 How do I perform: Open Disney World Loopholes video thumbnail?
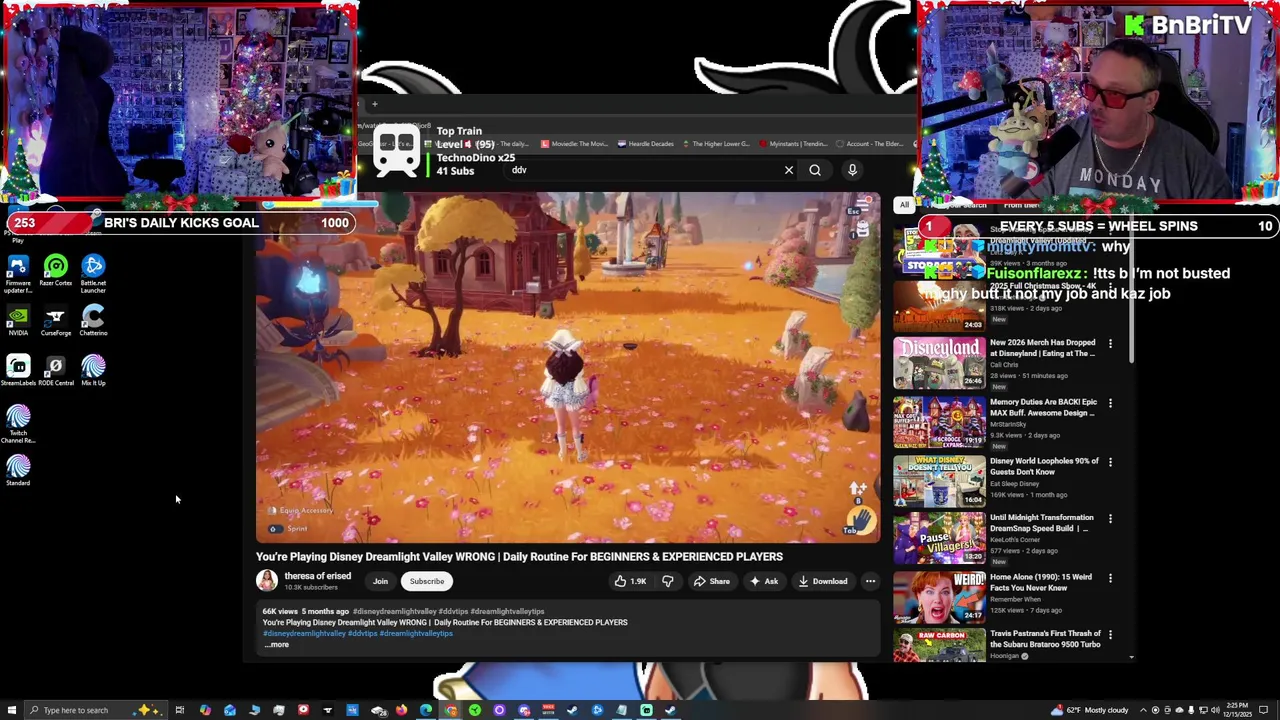coord(939,480)
